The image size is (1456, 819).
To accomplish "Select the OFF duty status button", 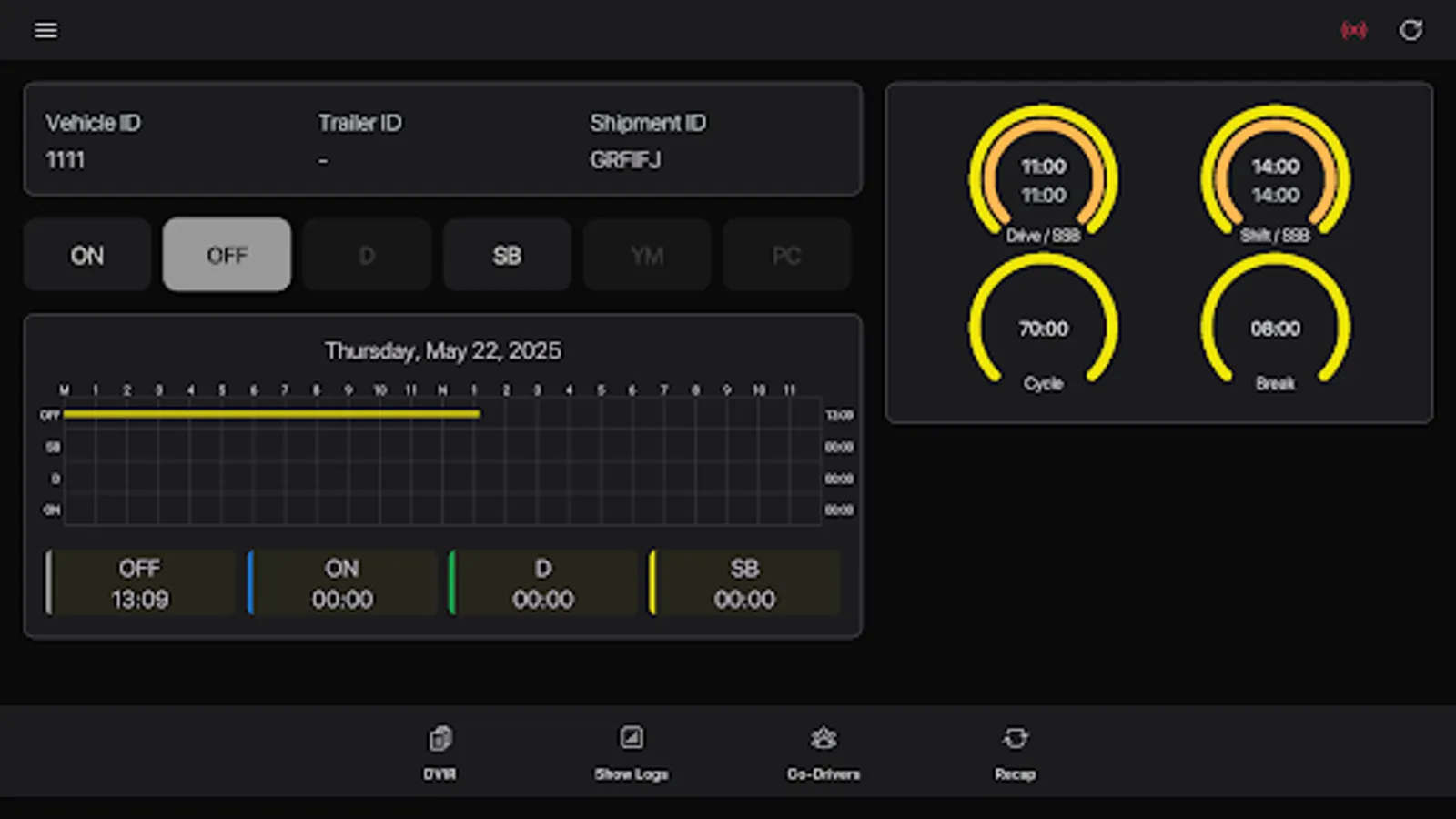I will (x=226, y=255).
